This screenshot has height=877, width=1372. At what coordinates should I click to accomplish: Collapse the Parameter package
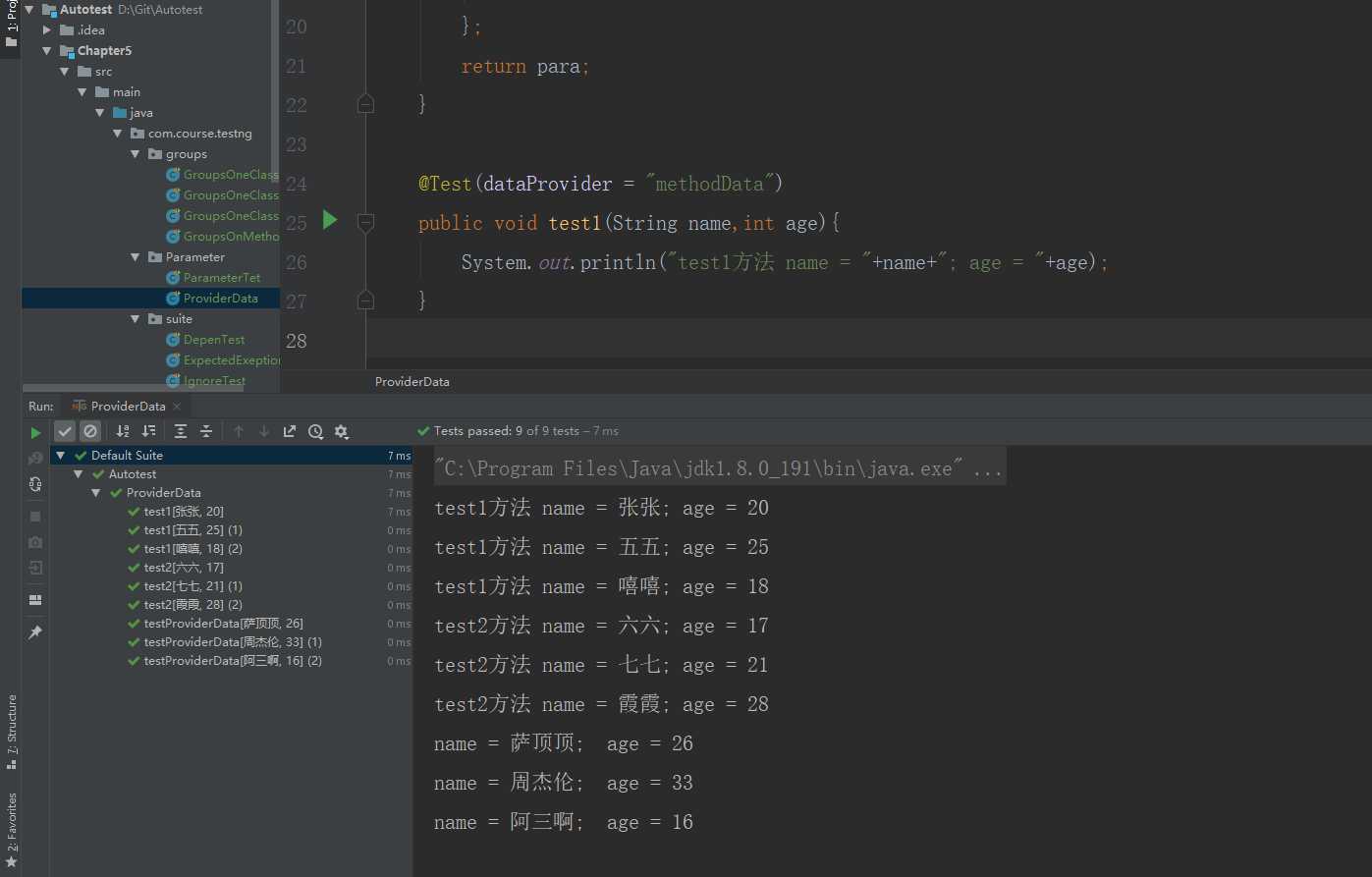[136, 257]
